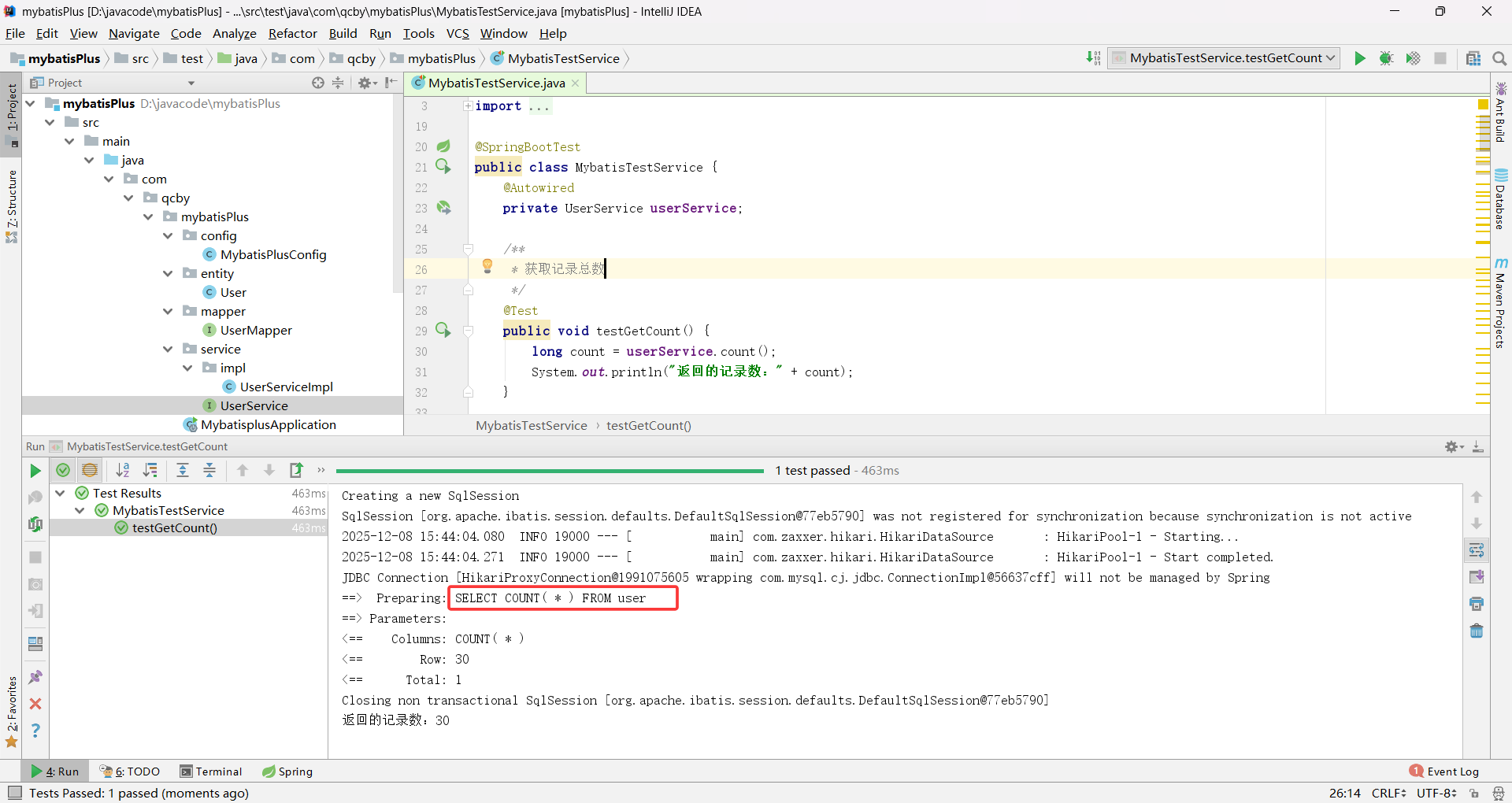The width and height of the screenshot is (1512, 803).
Task: Open the Refactor menu
Action: pyautogui.click(x=292, y=33)
